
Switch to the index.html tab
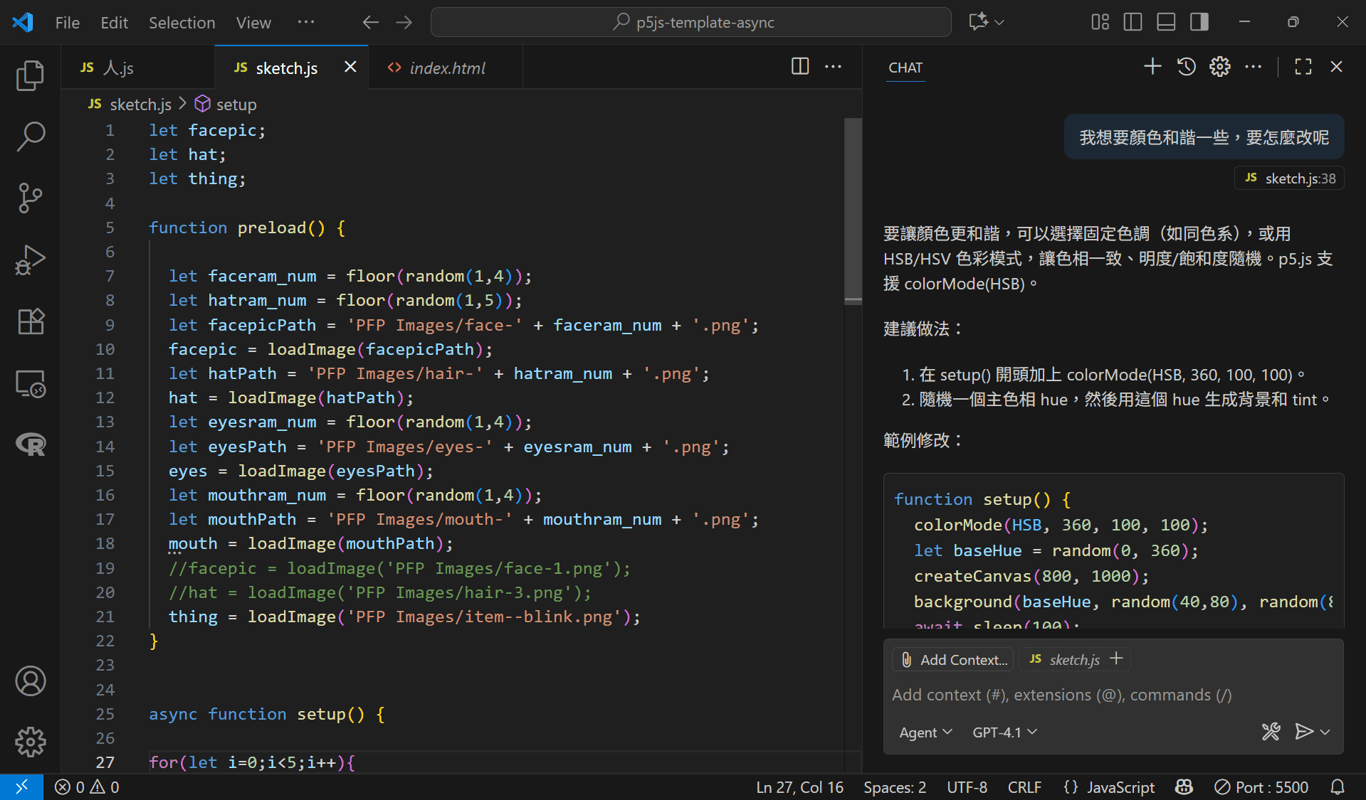[446, 68]
